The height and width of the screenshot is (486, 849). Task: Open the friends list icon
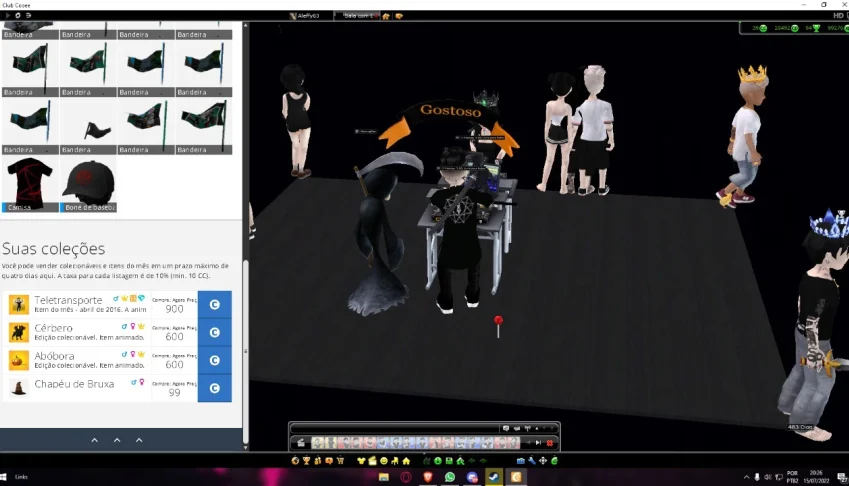(318, 461)
